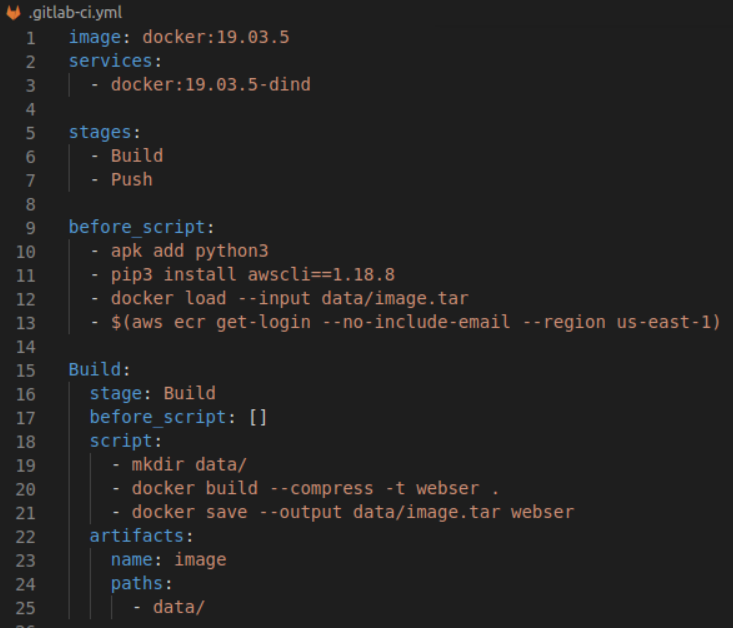Screen dimensions: 733x628
Task: Click the docker save --output command
Action: pyautogui.click(x=352, y=513)
